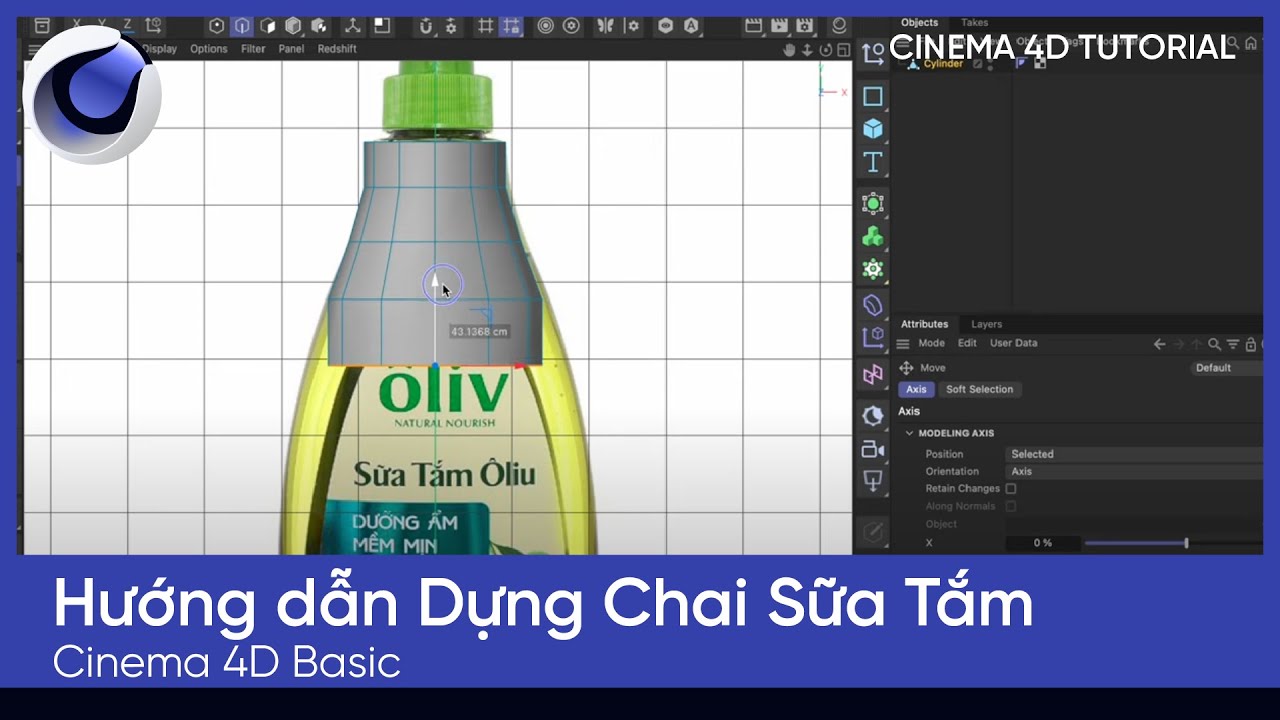Open the User Data menu
This screenshot has height=720, width=1280.
[x=1013, y=343]
